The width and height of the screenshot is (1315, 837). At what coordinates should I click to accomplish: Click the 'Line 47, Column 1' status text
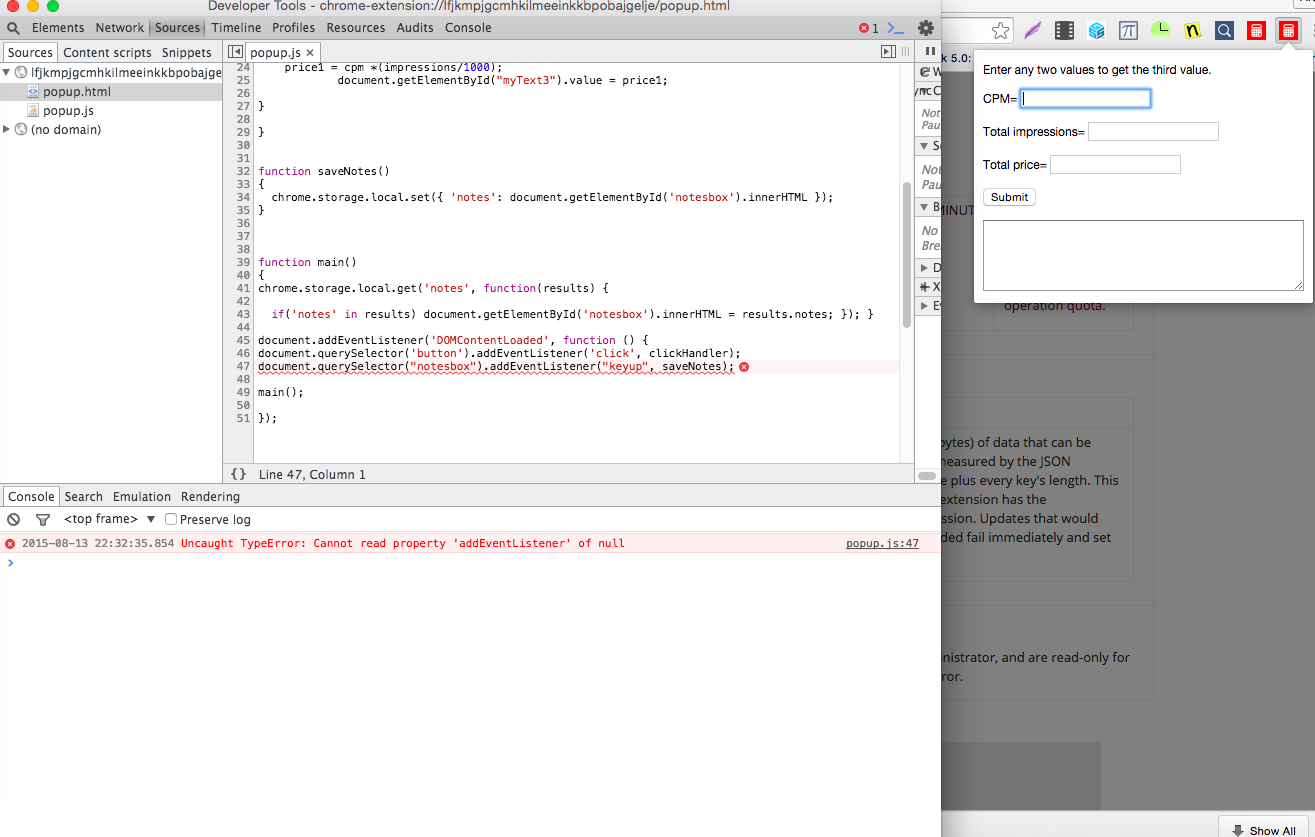[x=312, y=475]
